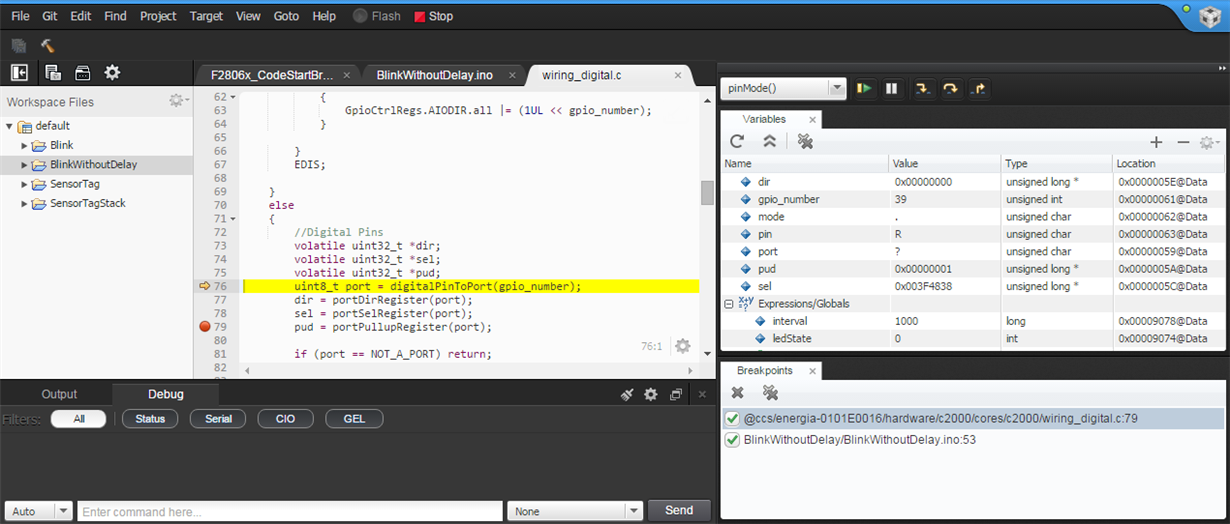Collapse the Expressions/Globals section
The width and height of the screenshot is (1230, 524).
coord(728,303)
